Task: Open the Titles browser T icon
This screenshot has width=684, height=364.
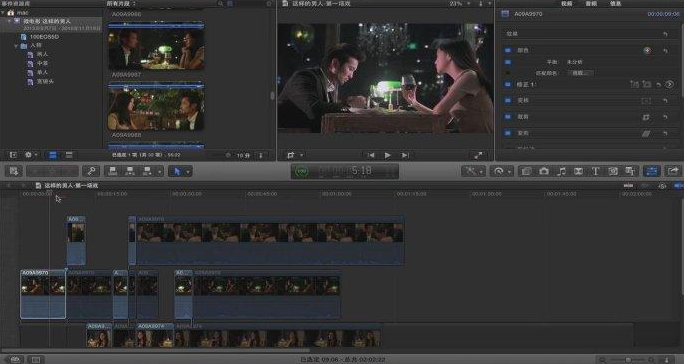Action: 595,171
